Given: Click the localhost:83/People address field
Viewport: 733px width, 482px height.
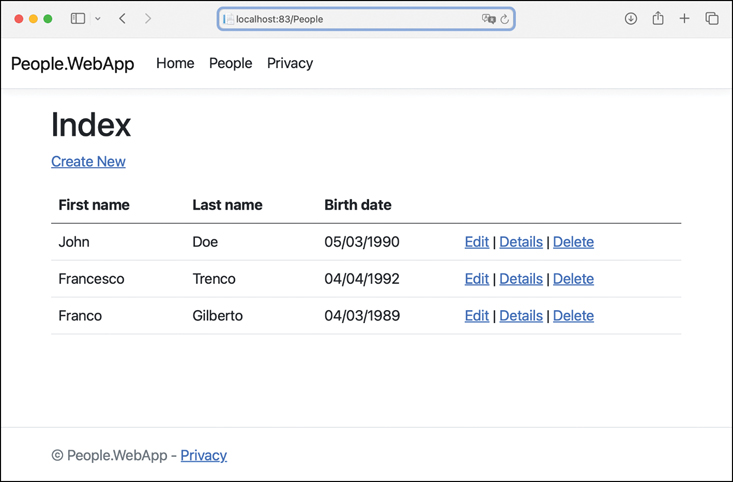Looking at the screenshot, I should pos(350,19).
